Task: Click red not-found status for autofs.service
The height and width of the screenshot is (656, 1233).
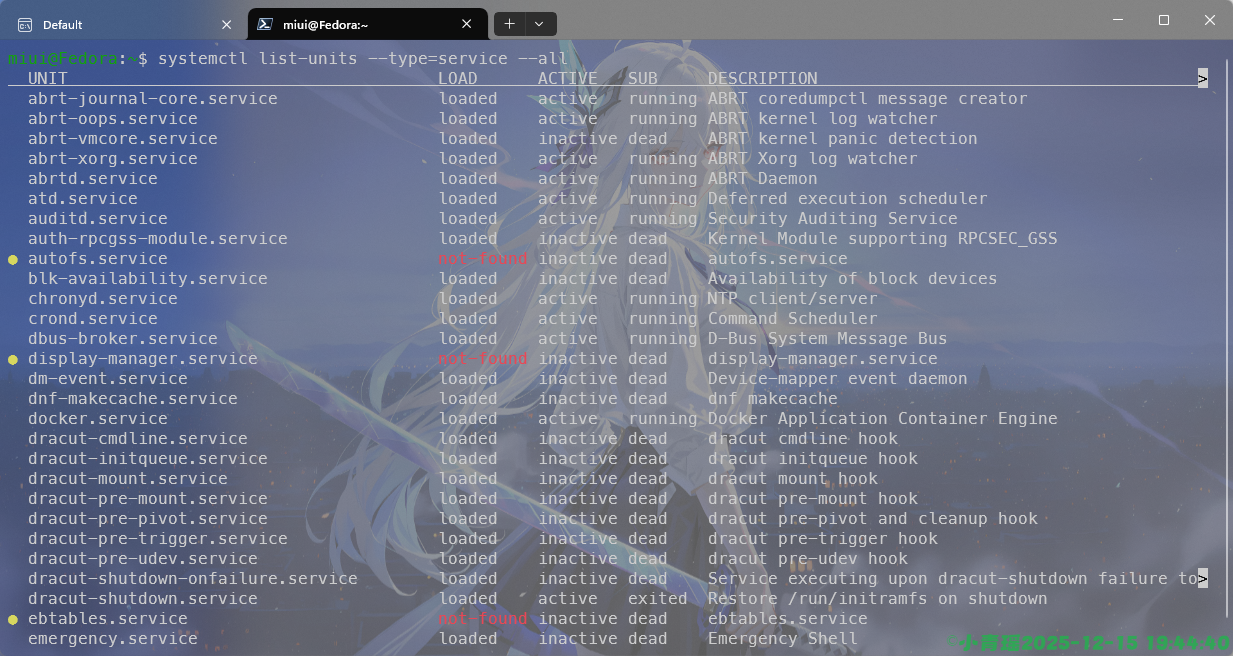Action: click(482, 259)
